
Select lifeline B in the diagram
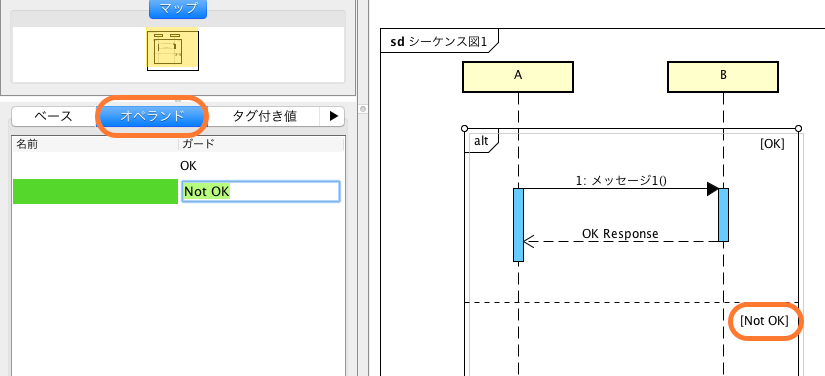click(722, 77)
